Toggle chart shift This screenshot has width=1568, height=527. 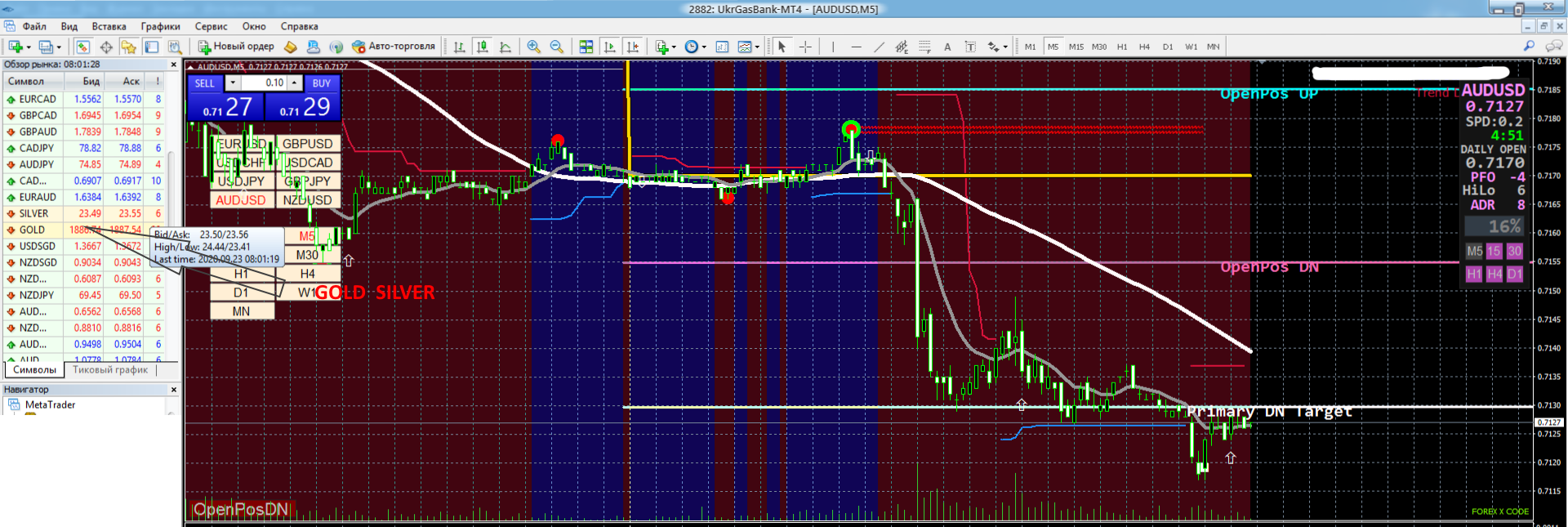pyautogui.click(x=633, y=47)
